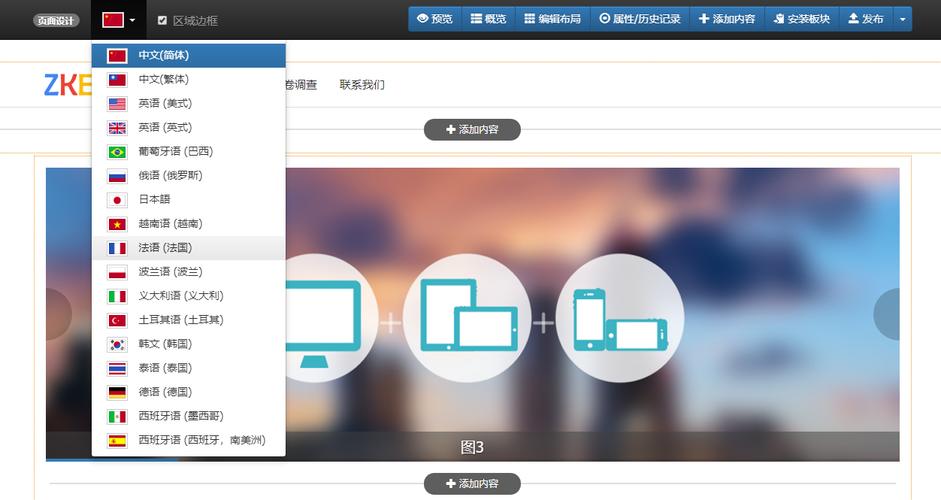
Task: Click the US flag icon in list
Action: [117, 104]
